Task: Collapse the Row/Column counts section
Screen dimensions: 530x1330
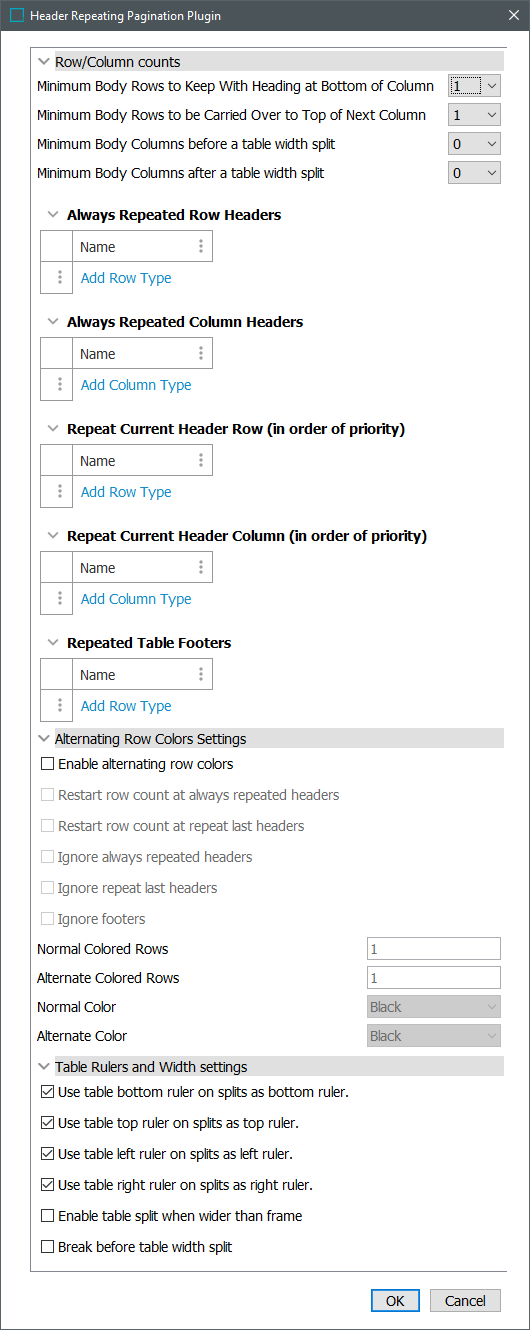Action: 43,61
